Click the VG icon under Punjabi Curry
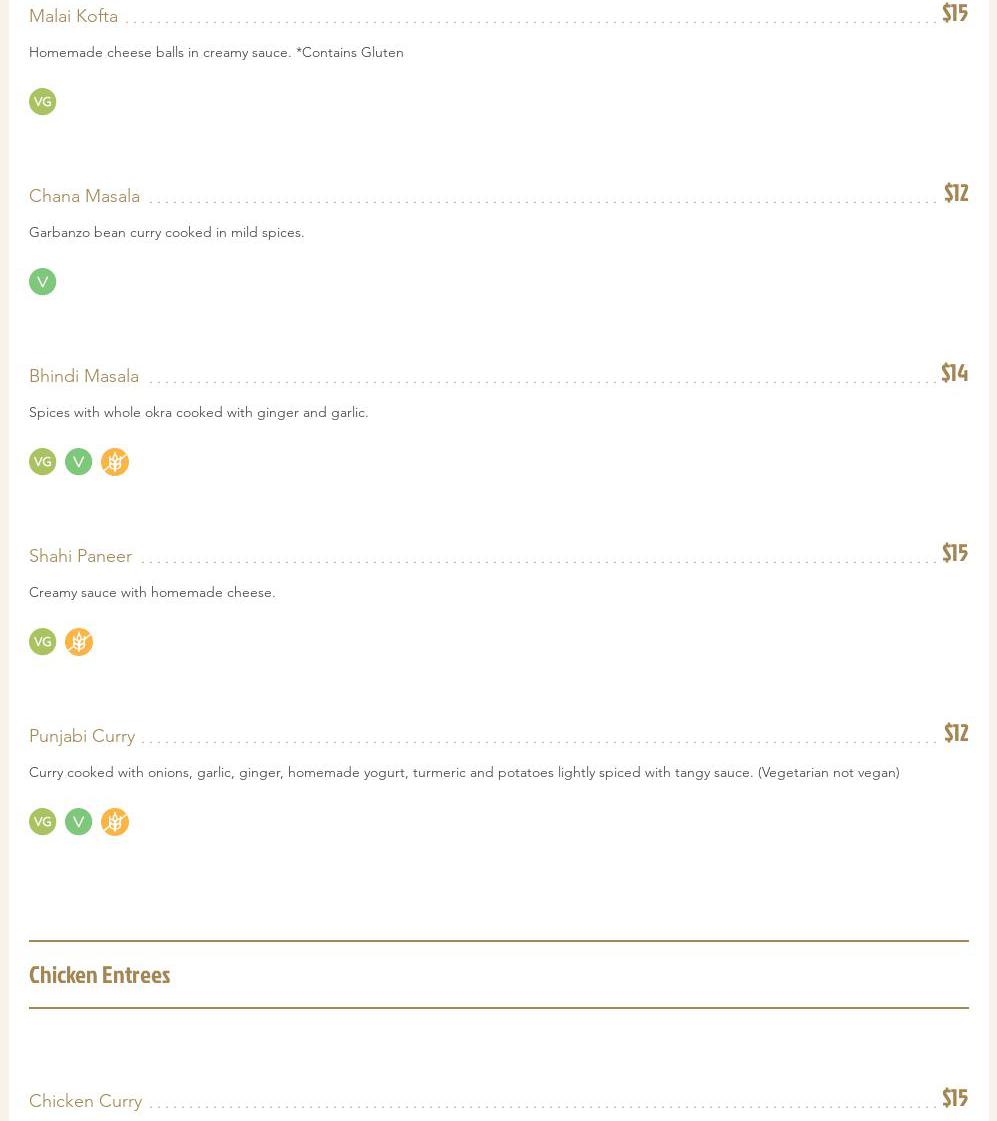This screenshot has width=997, height=1121. (x=42, y=822)
